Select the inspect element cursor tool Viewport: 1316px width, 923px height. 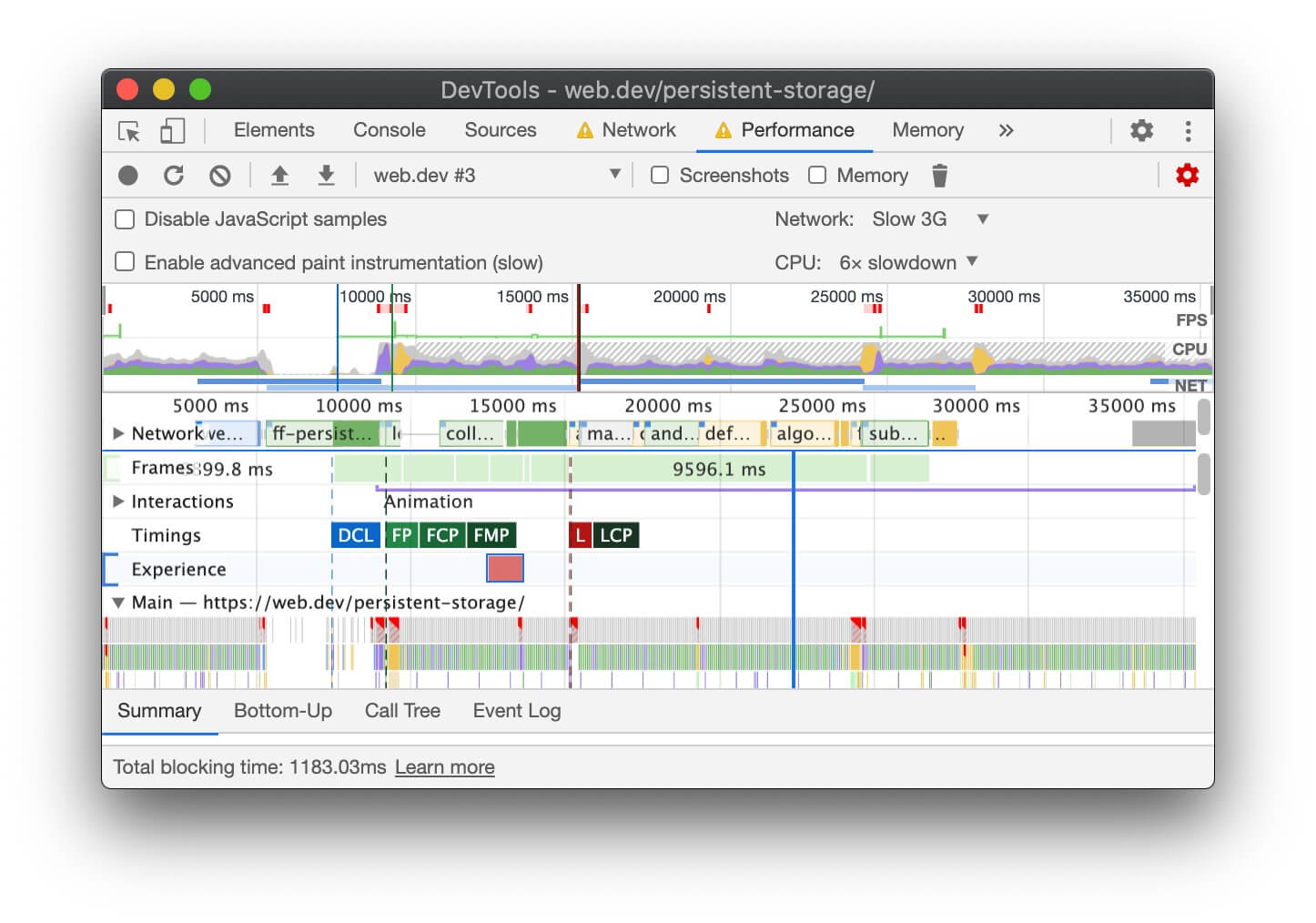tap(129, 130)
